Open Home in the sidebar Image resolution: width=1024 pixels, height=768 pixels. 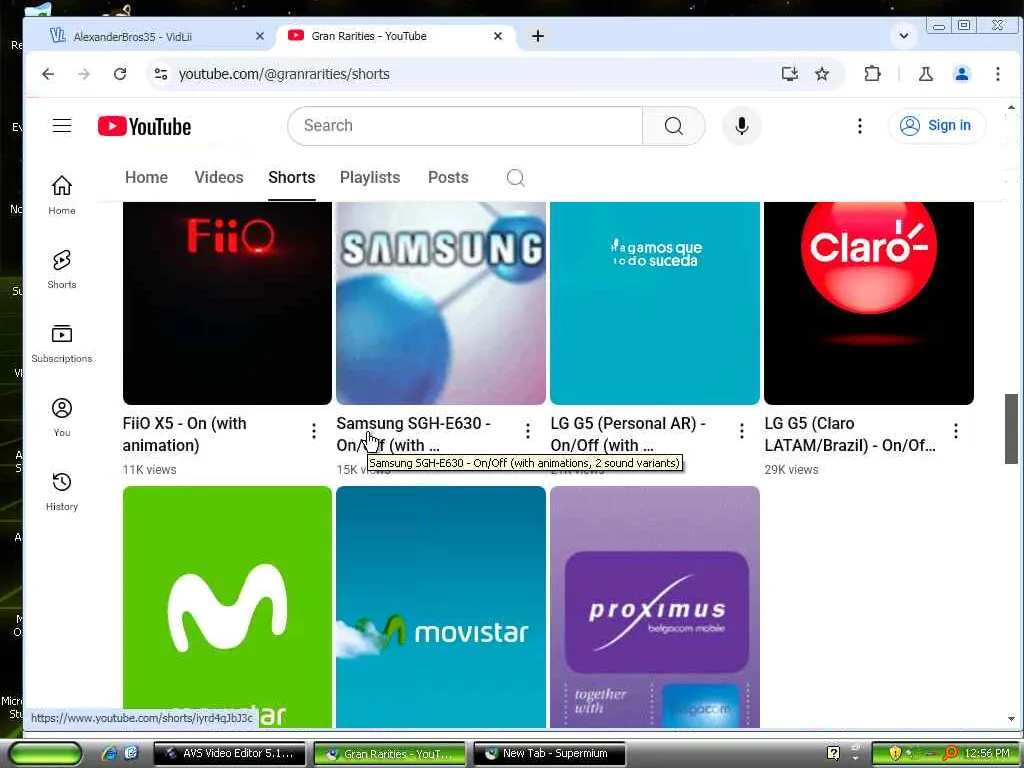click(62, 195)
